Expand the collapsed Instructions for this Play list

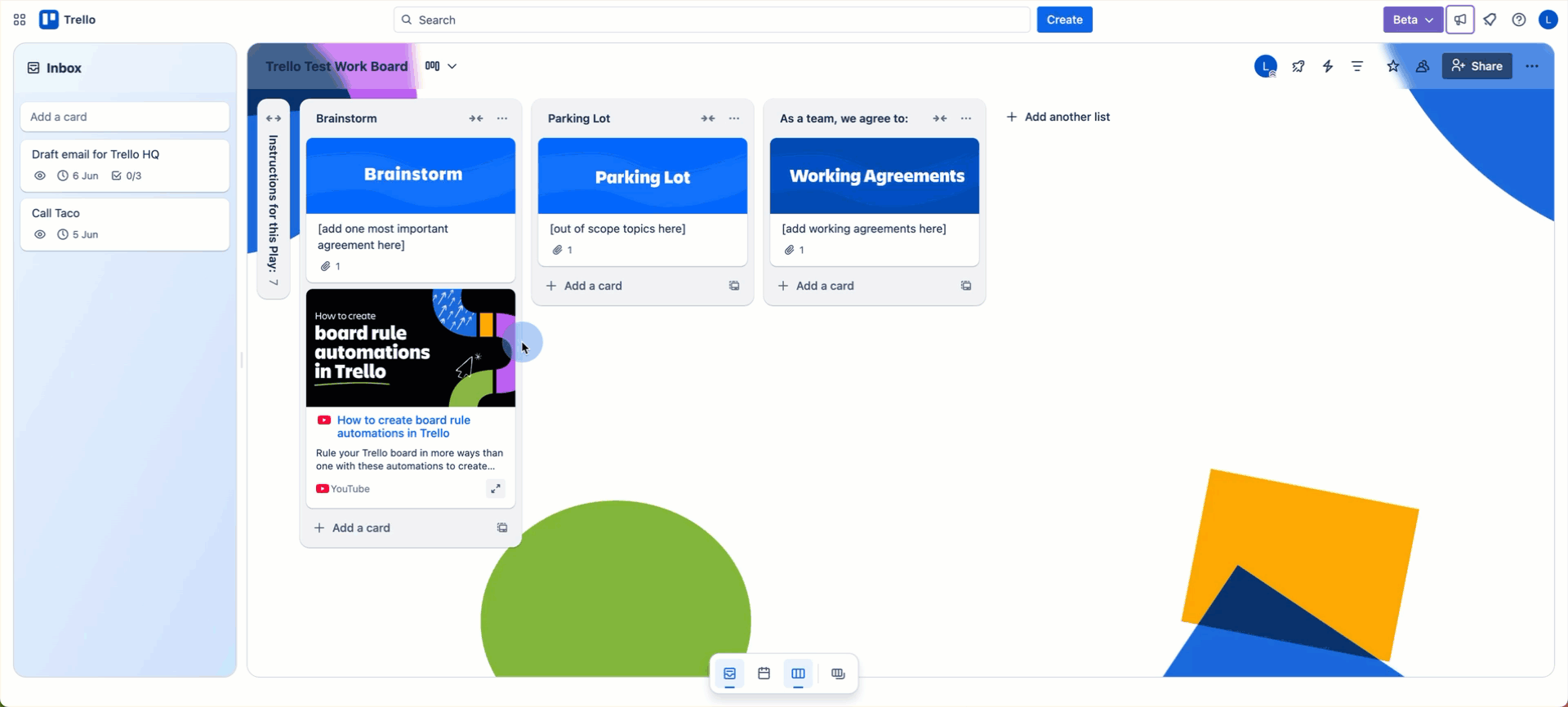point(274,118)
